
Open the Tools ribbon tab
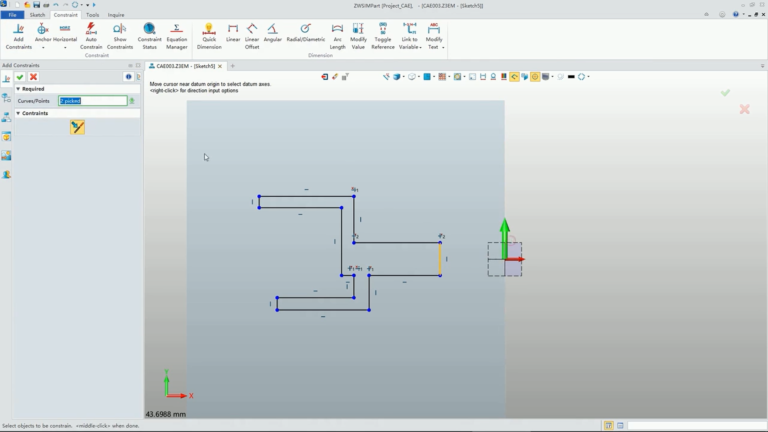(x=93, y=15)
